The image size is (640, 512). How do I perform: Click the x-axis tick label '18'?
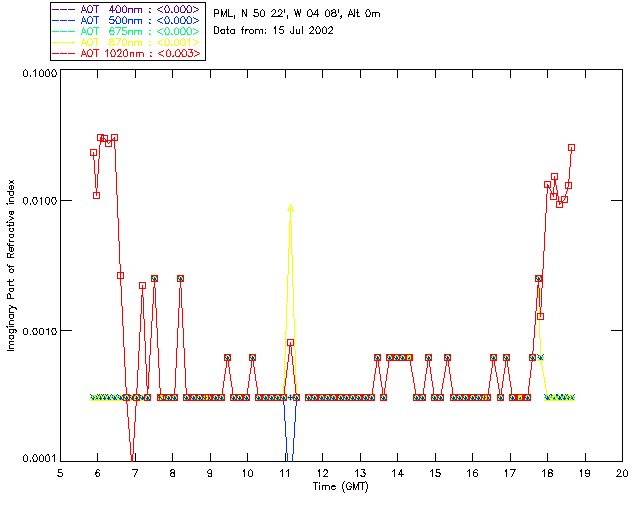coord(547,473)
